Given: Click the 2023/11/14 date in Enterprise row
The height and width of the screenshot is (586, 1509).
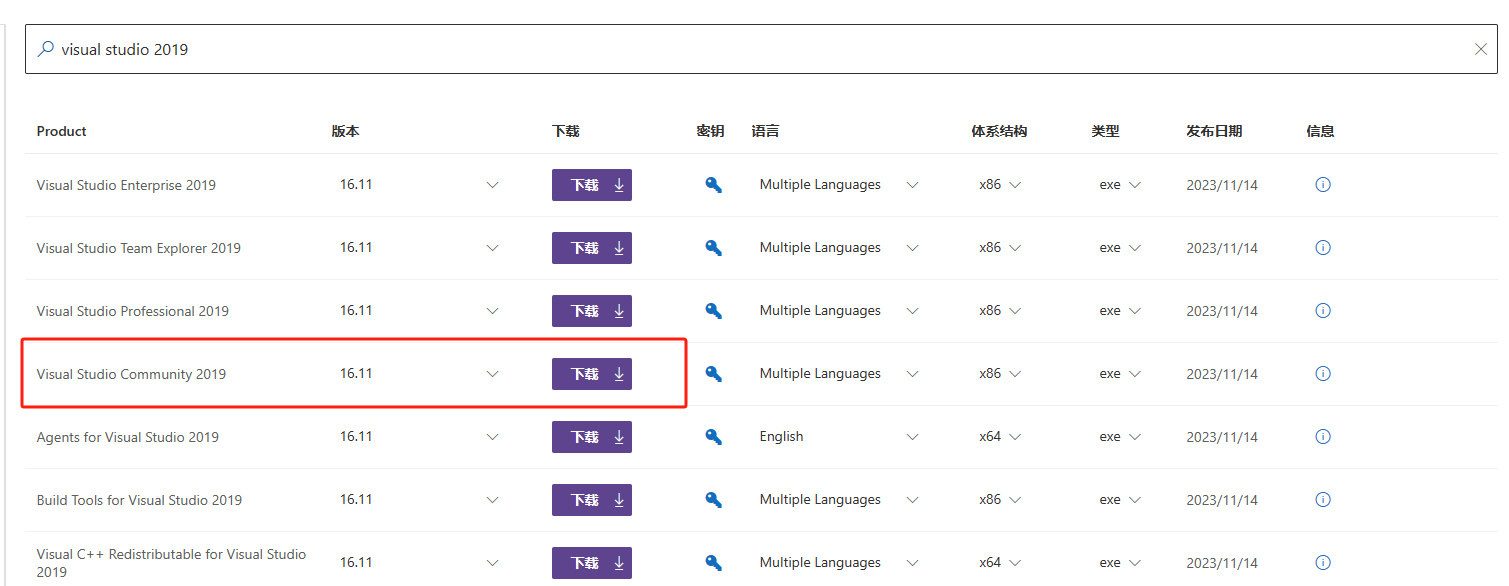Looking at the screenshot, I should tap(1222, 185).
